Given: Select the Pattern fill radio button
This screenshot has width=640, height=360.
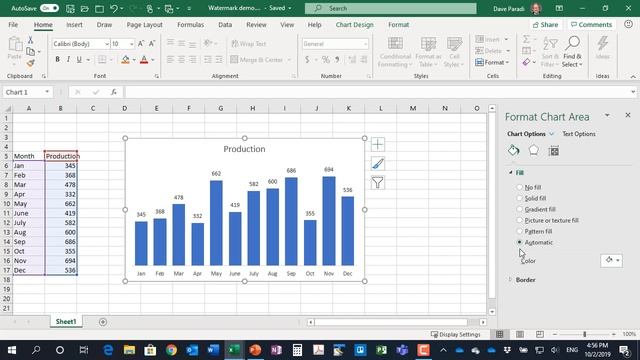Looking at the screenshot, I should 519,231.
